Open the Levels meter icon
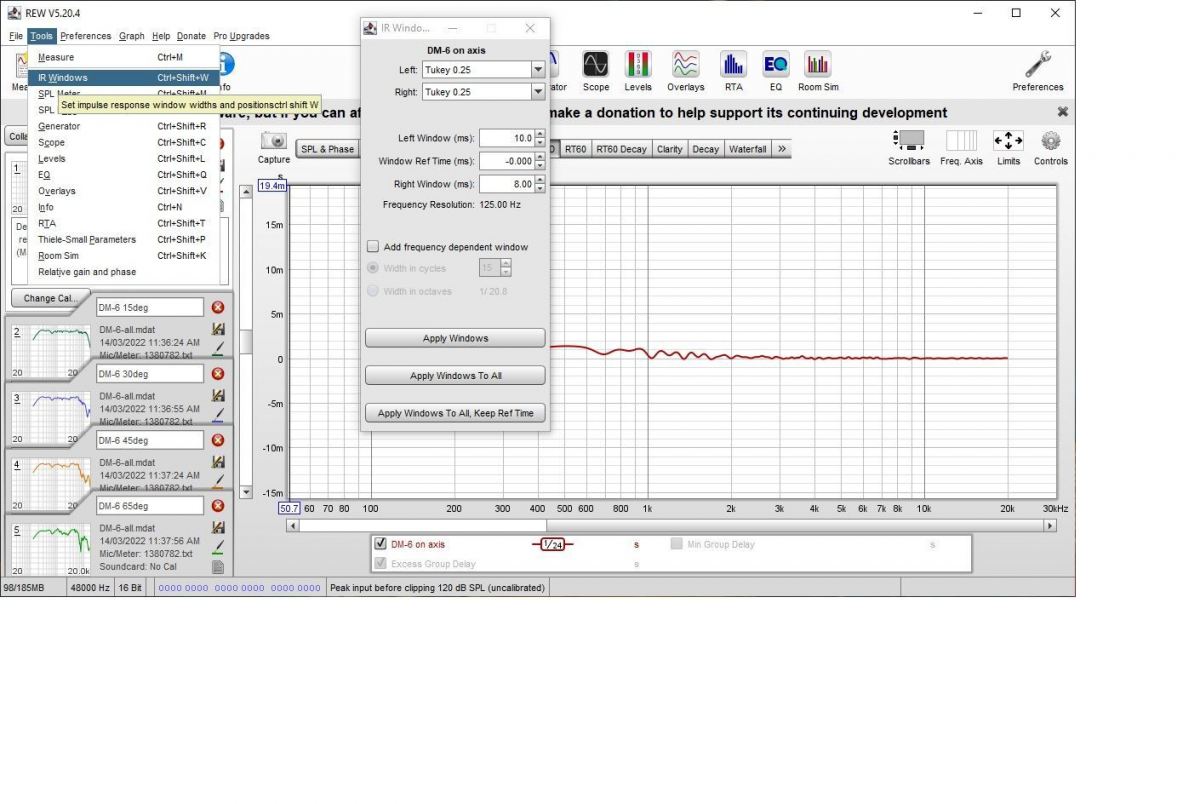The height and width of the screenshot is (804, 1200). (x=638, y=66)
